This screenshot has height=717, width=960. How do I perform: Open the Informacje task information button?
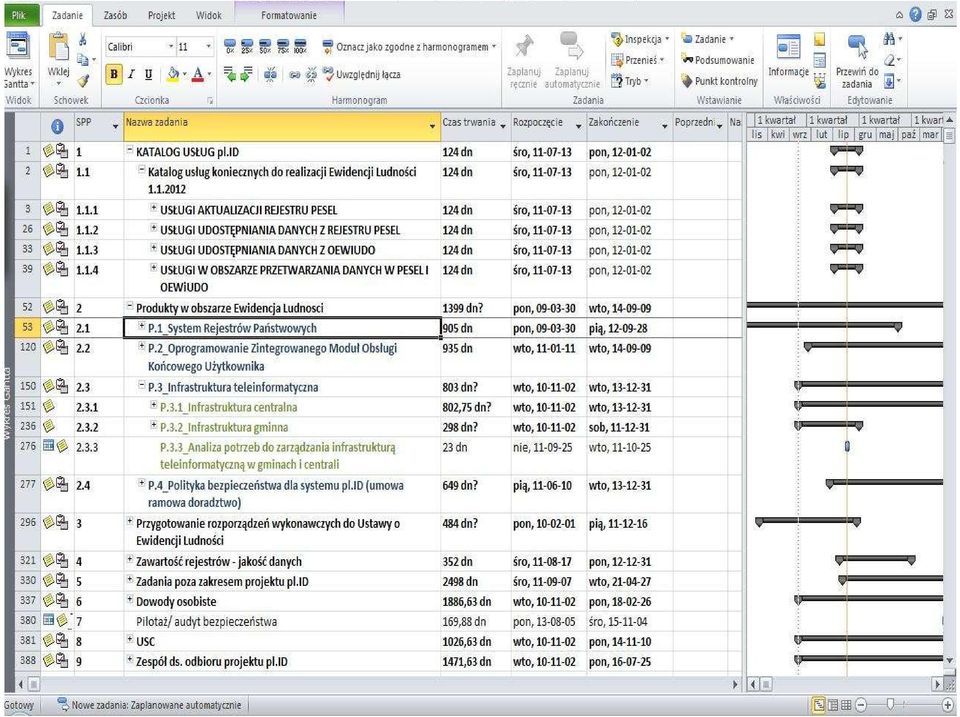[x=788, y=57]
